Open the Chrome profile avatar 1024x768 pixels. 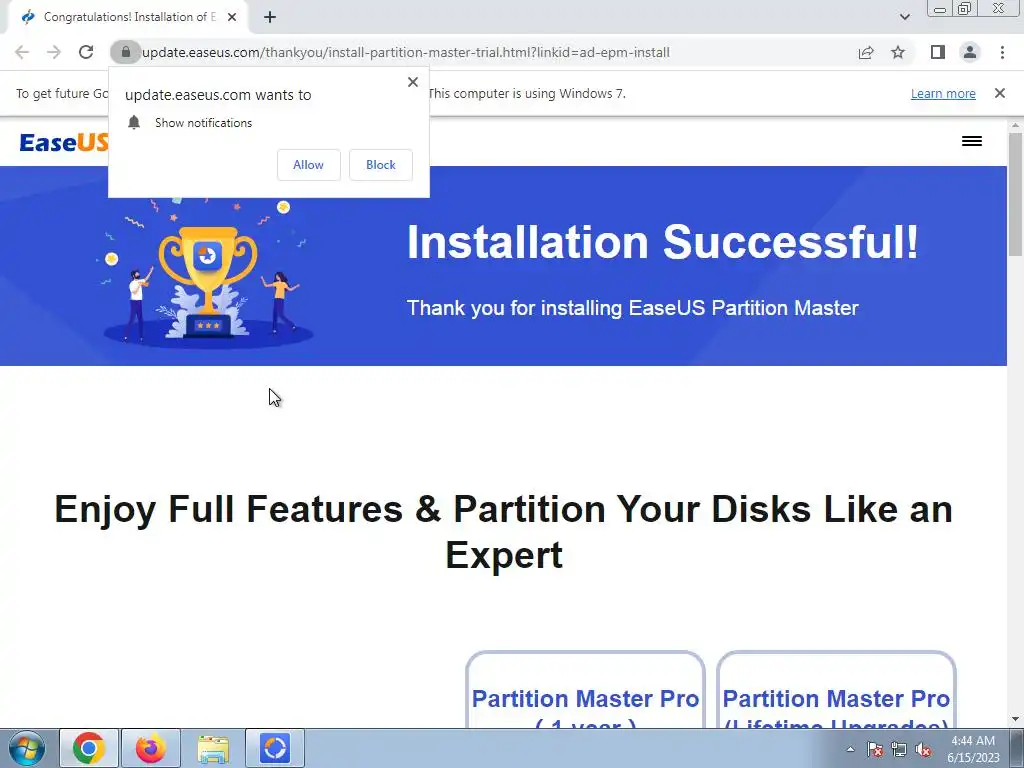(970, 52)
